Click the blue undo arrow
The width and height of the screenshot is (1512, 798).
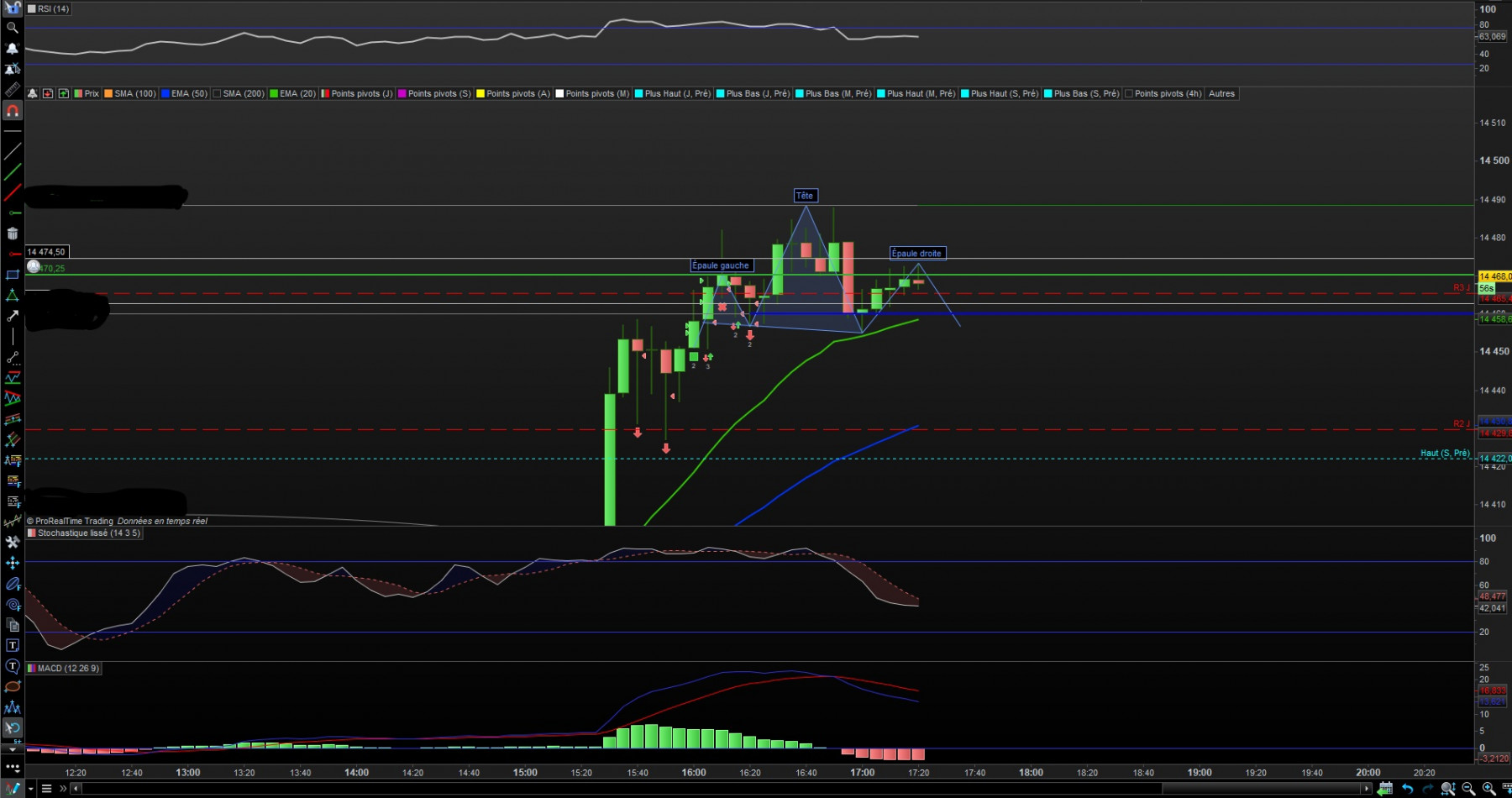click(1407, 789)
